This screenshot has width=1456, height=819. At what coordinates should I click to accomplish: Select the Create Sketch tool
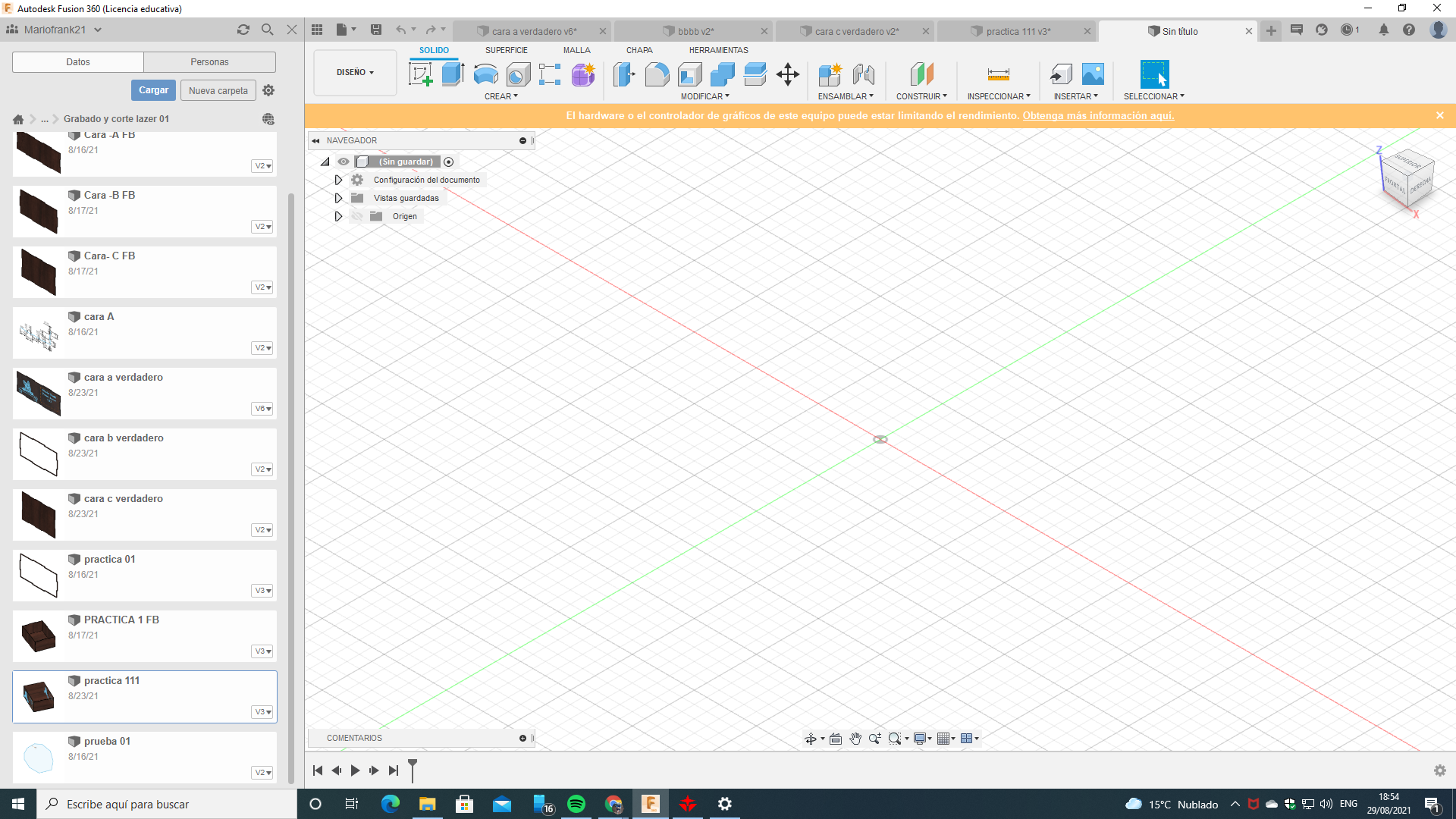[420, 74]
